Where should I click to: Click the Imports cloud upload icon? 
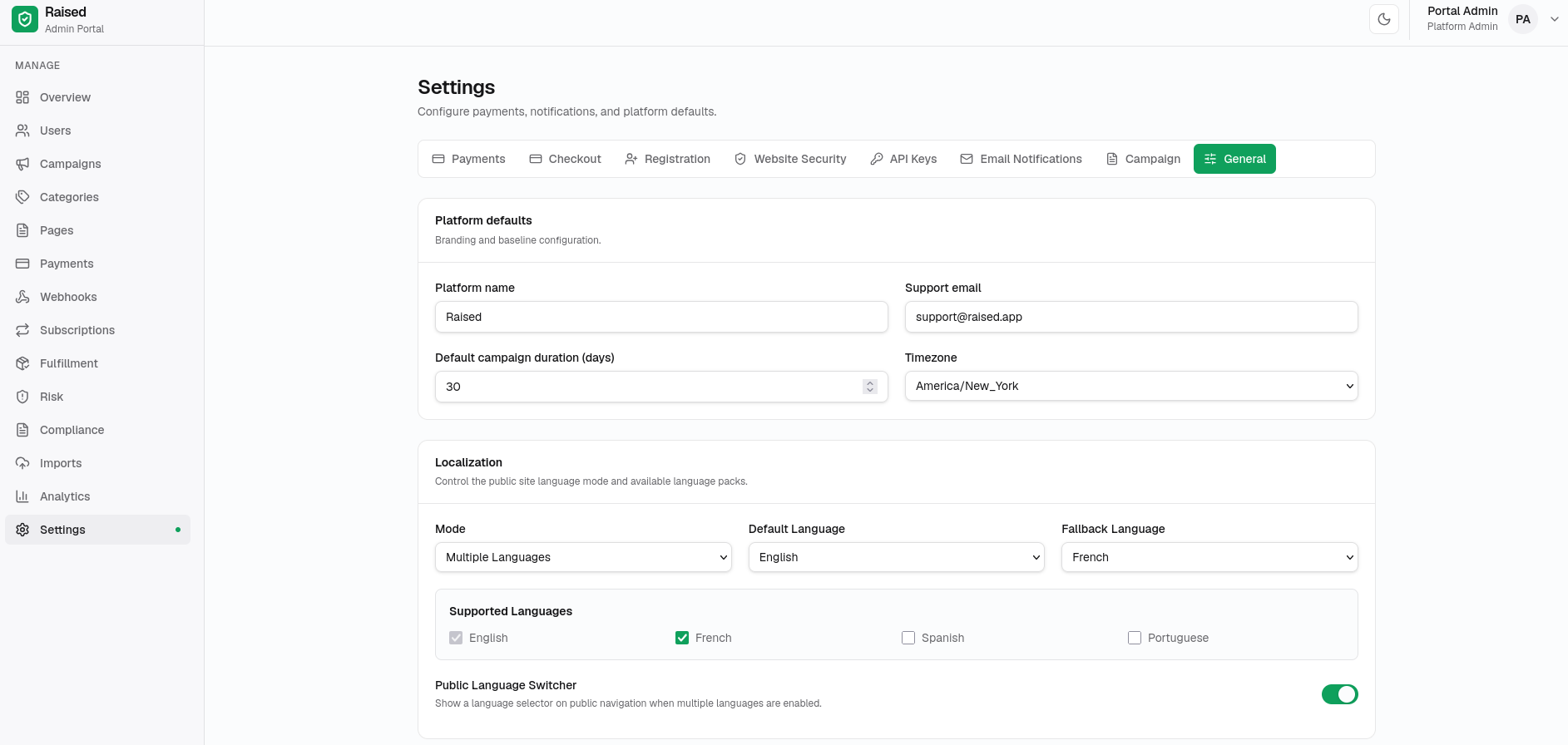(x=22, y=463)
